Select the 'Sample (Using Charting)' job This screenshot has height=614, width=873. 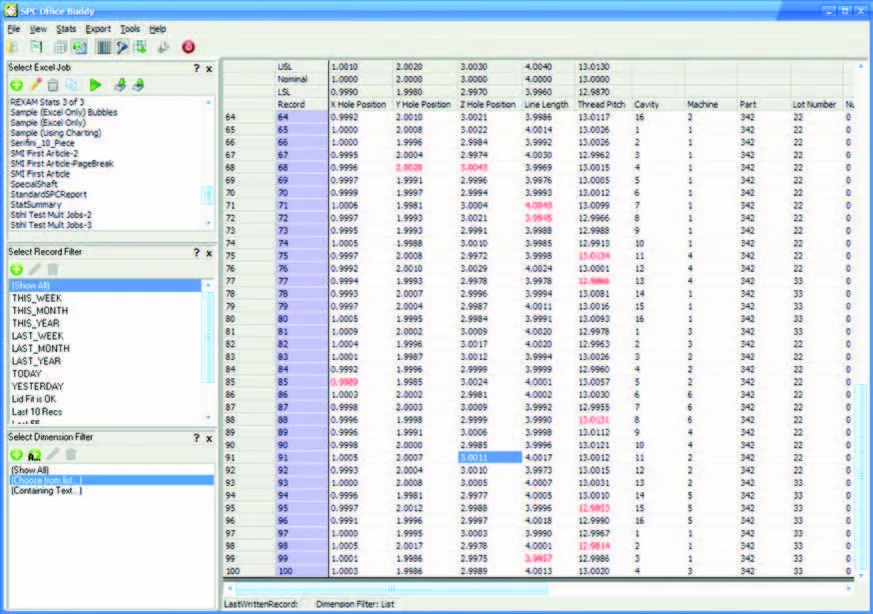coord(56,133)
